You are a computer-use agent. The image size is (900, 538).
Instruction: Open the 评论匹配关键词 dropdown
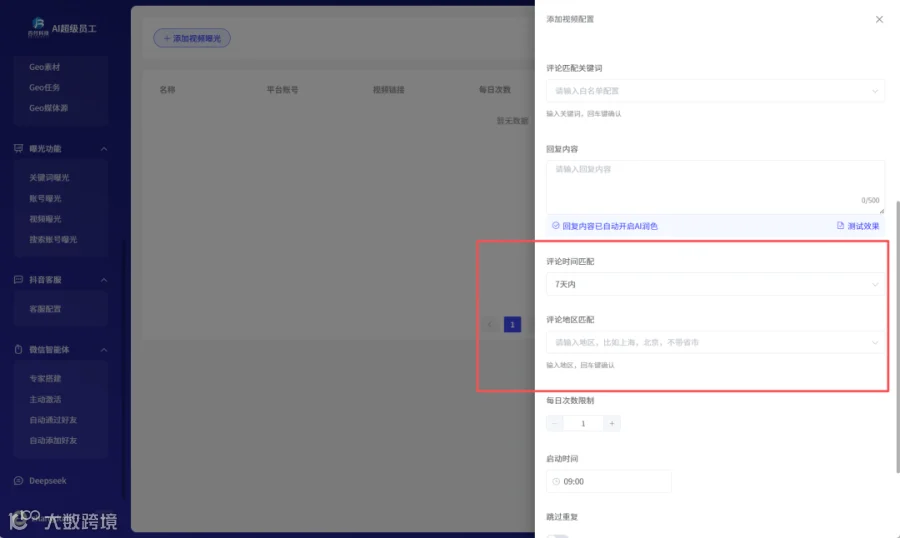coord(715,91)
